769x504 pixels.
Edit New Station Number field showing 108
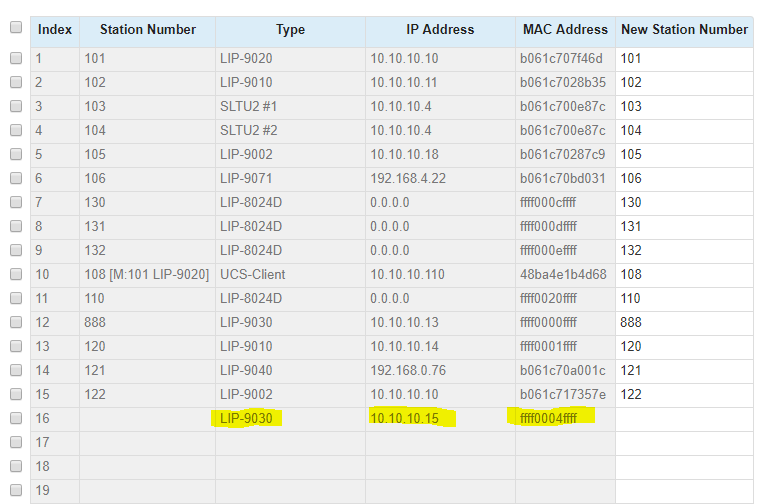tap(684, 275)
